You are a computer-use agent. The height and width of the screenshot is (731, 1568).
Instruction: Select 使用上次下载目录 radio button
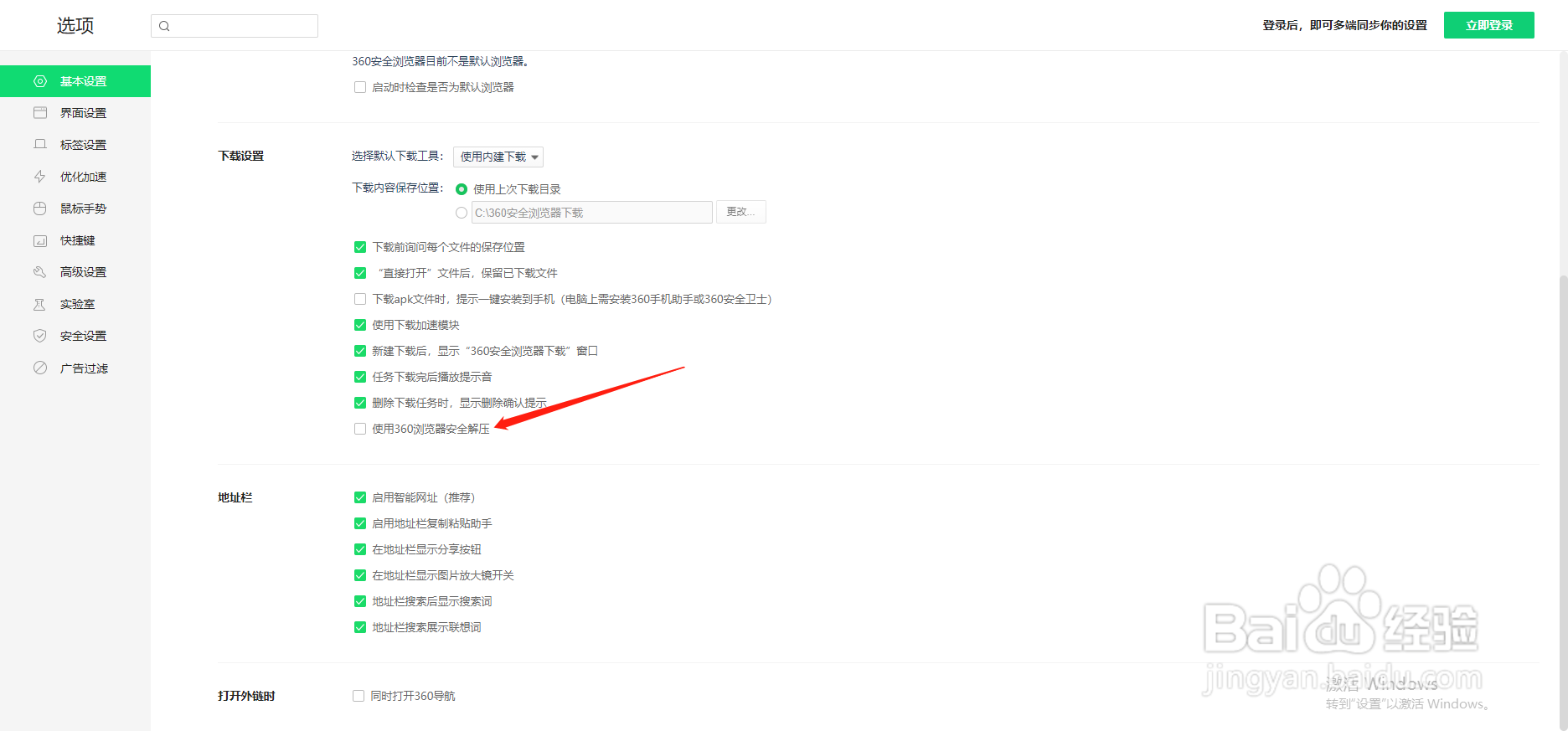(462, 189)
